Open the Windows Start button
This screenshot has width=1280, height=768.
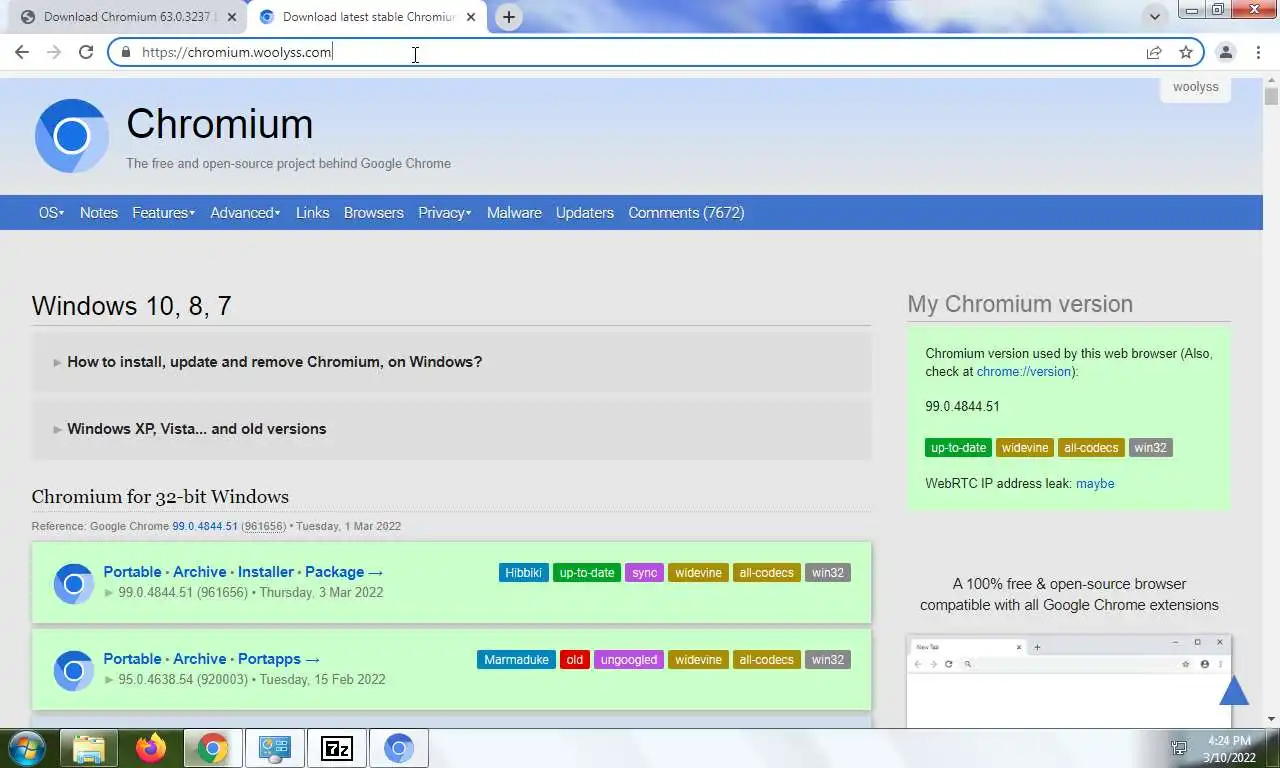[x=25, y=748]
